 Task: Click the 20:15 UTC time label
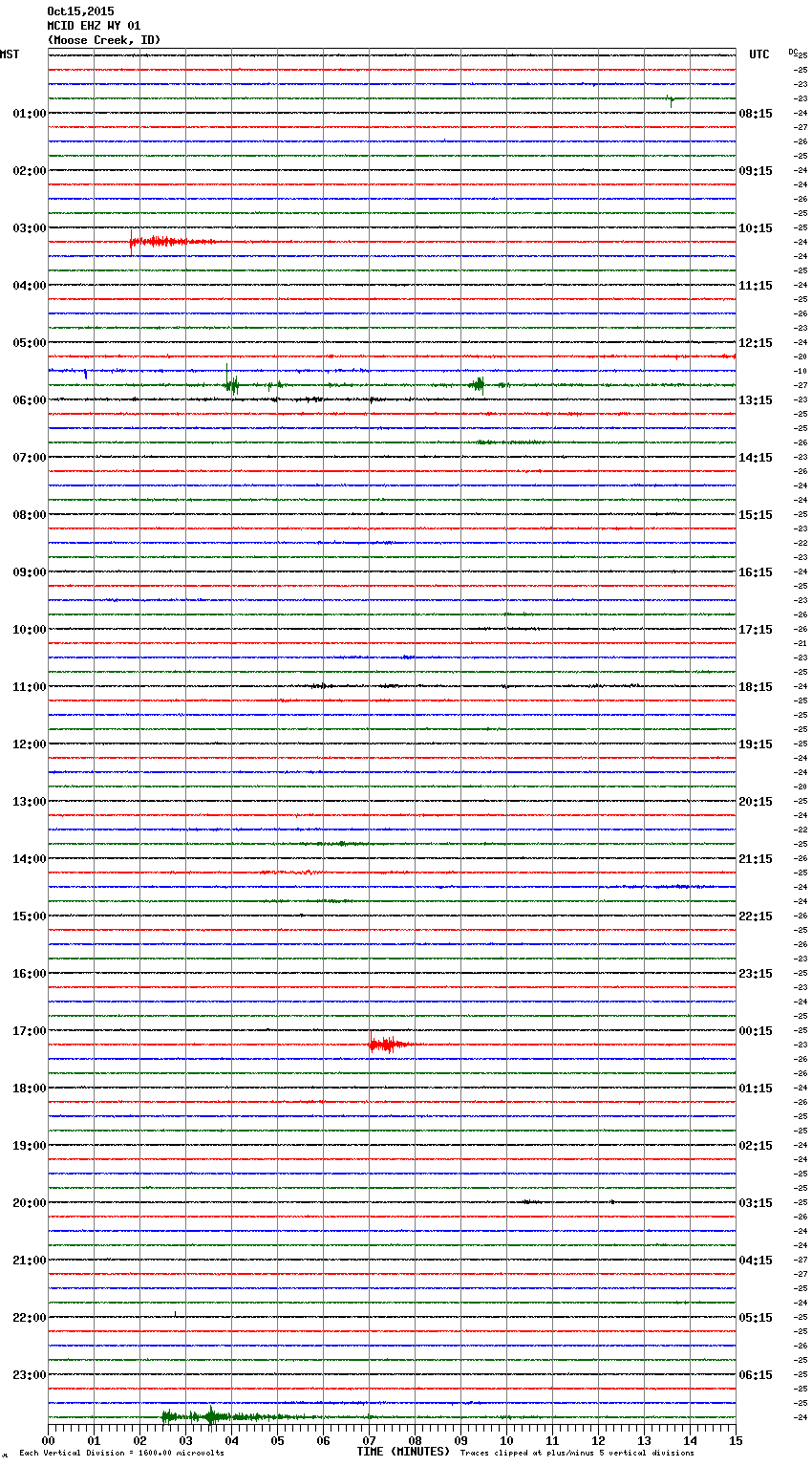756,802
